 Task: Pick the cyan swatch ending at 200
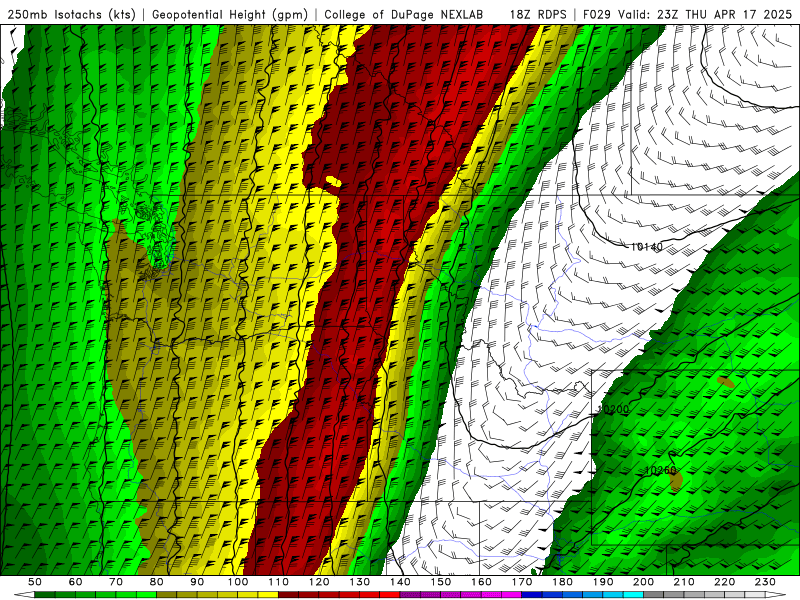[x=633, y=595]
